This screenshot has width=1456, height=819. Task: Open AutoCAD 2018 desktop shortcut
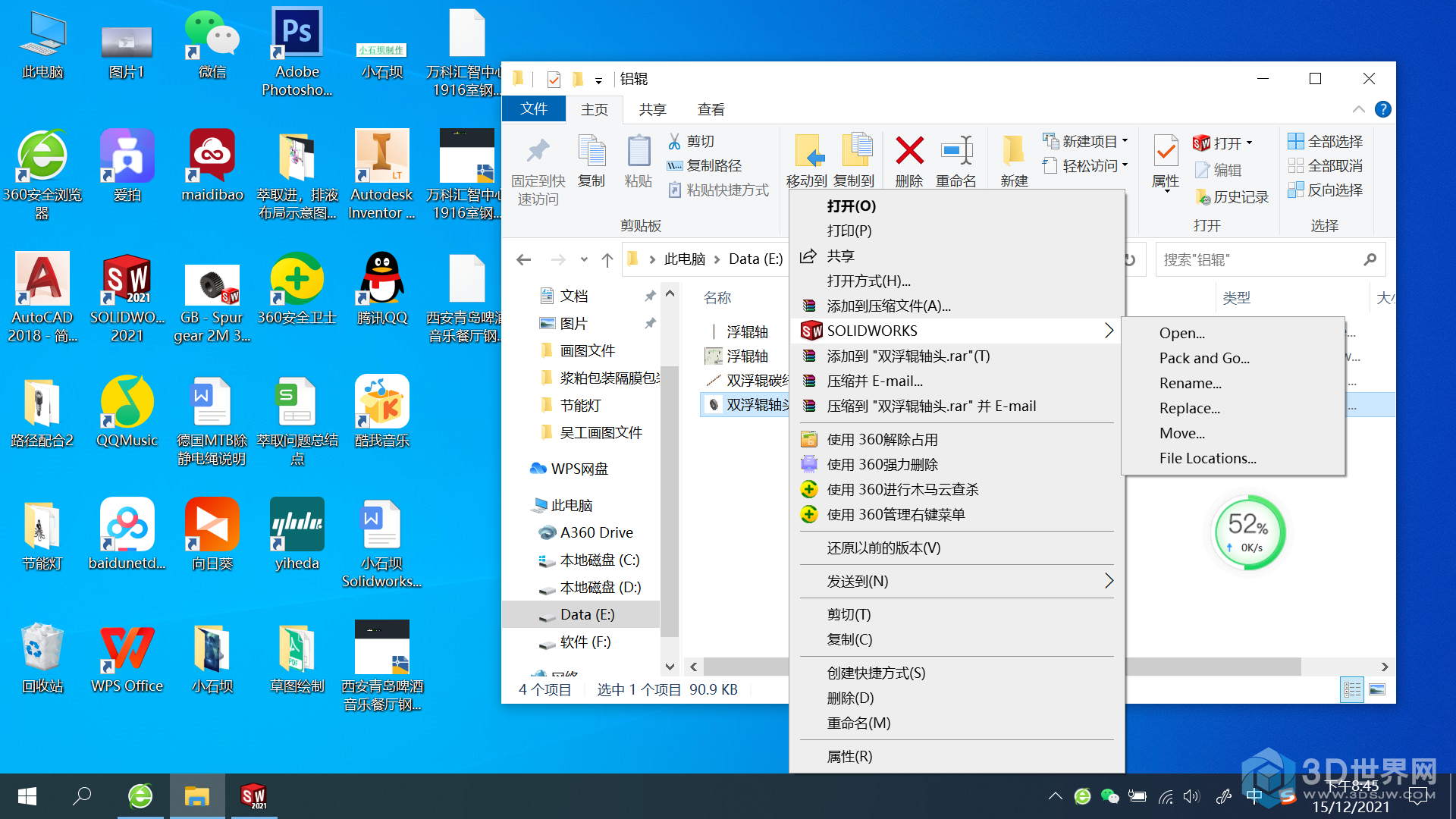42,298
